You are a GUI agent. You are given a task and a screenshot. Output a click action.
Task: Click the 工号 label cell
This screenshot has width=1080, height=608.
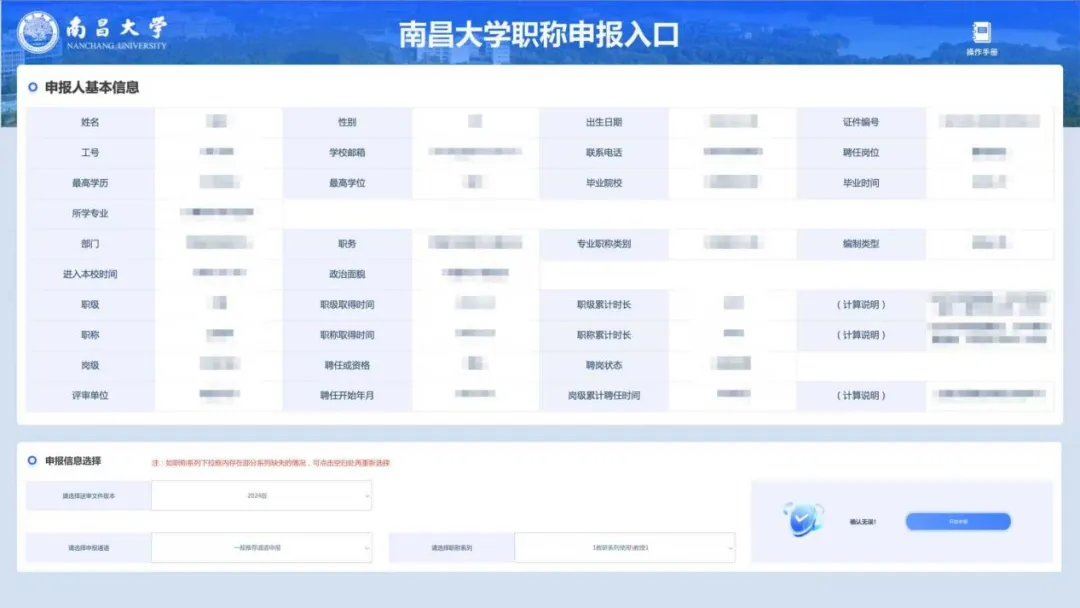pyautogui.click(x=90, y=153)
